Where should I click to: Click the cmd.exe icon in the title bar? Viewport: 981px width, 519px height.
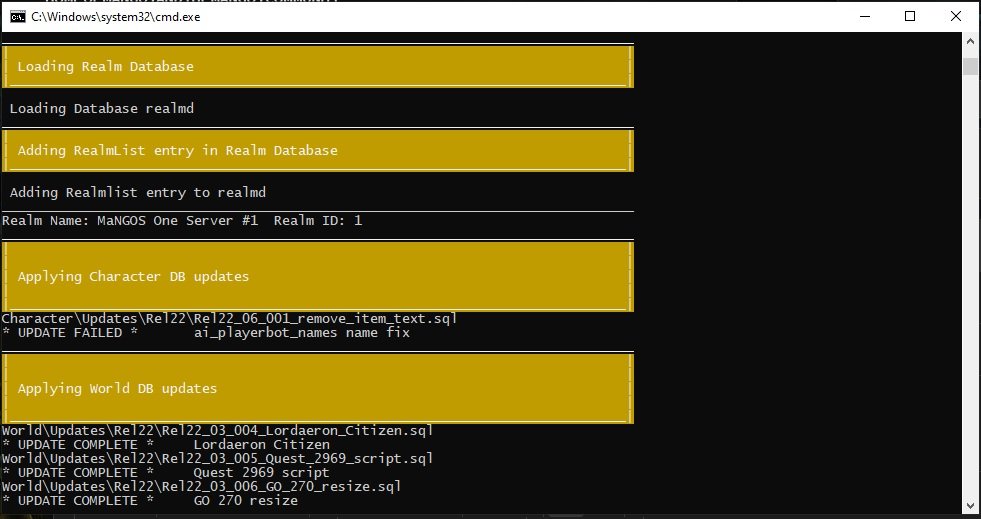click(18, 17)
